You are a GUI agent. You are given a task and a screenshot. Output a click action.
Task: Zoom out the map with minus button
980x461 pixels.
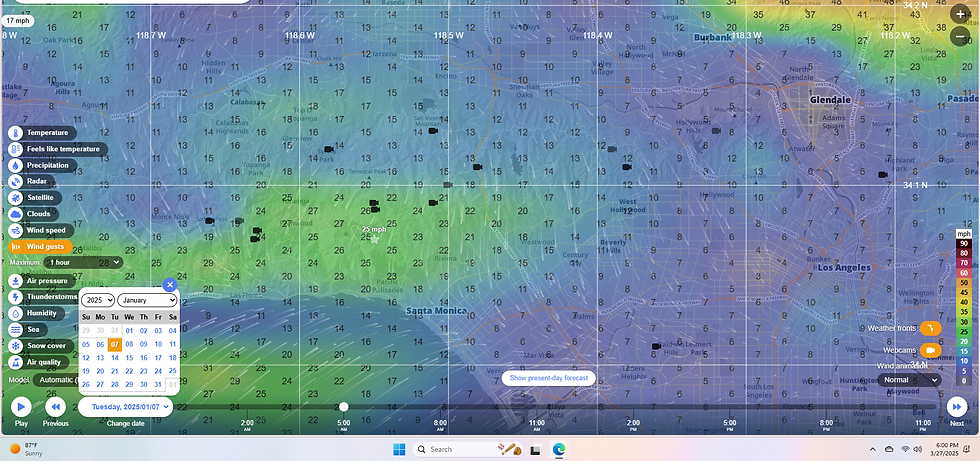[x=960, y=36]
